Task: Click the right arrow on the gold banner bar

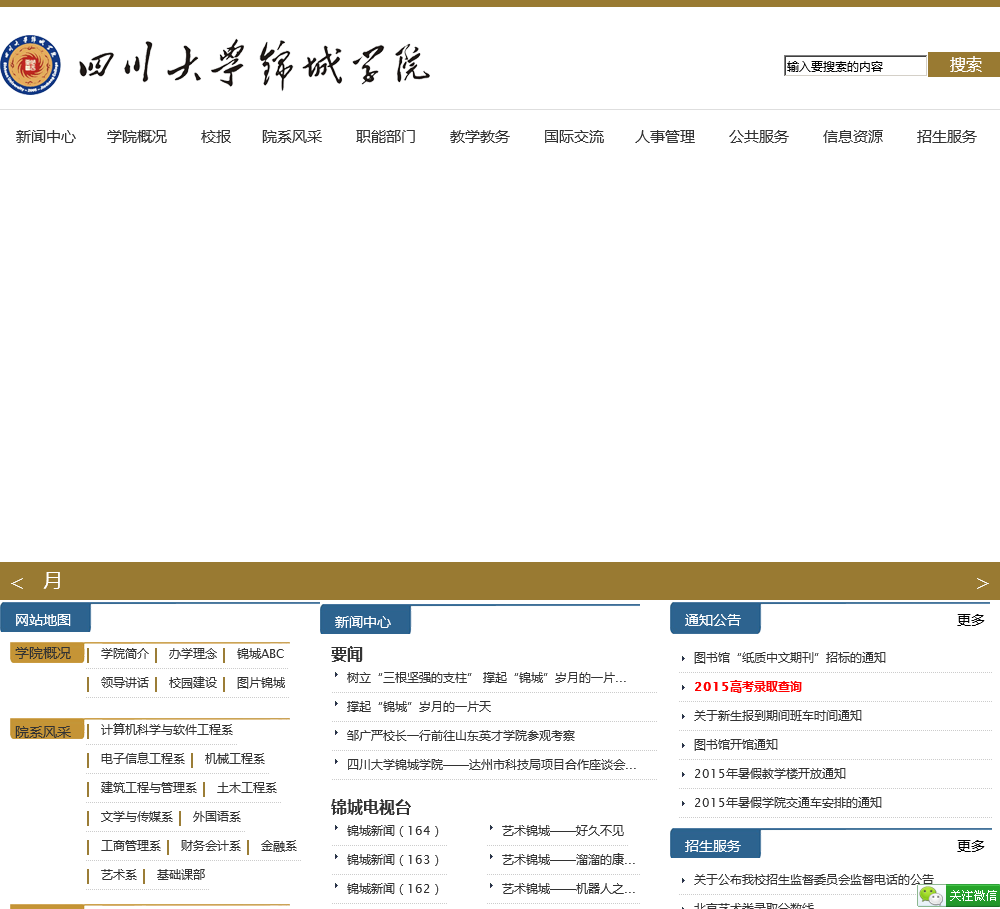Action: tap(982, 582)
